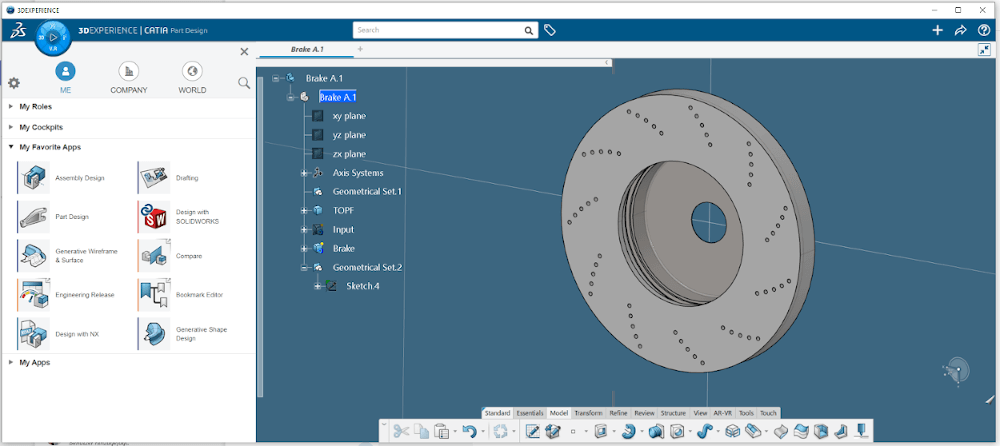Select the Pad extrude tool icon

(x=601, y=431)
